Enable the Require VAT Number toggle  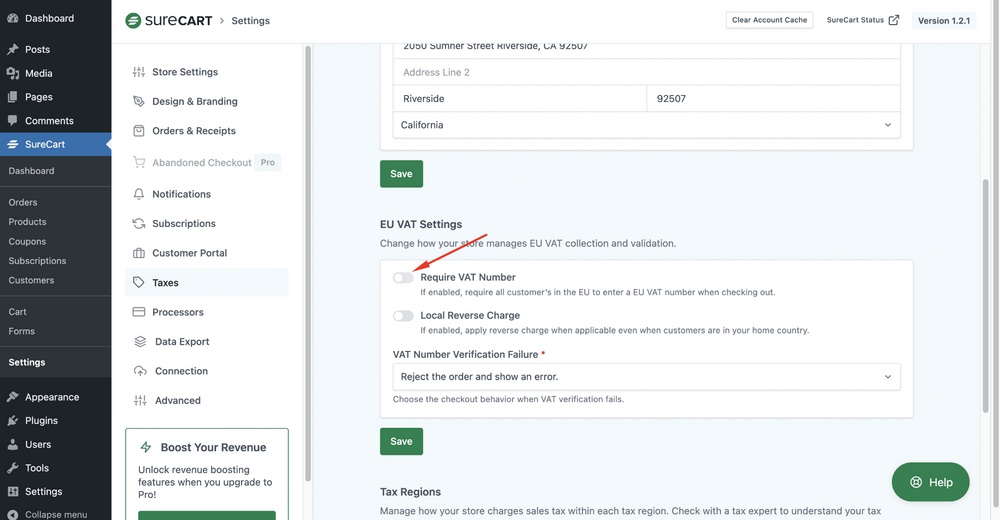(403, 278)
